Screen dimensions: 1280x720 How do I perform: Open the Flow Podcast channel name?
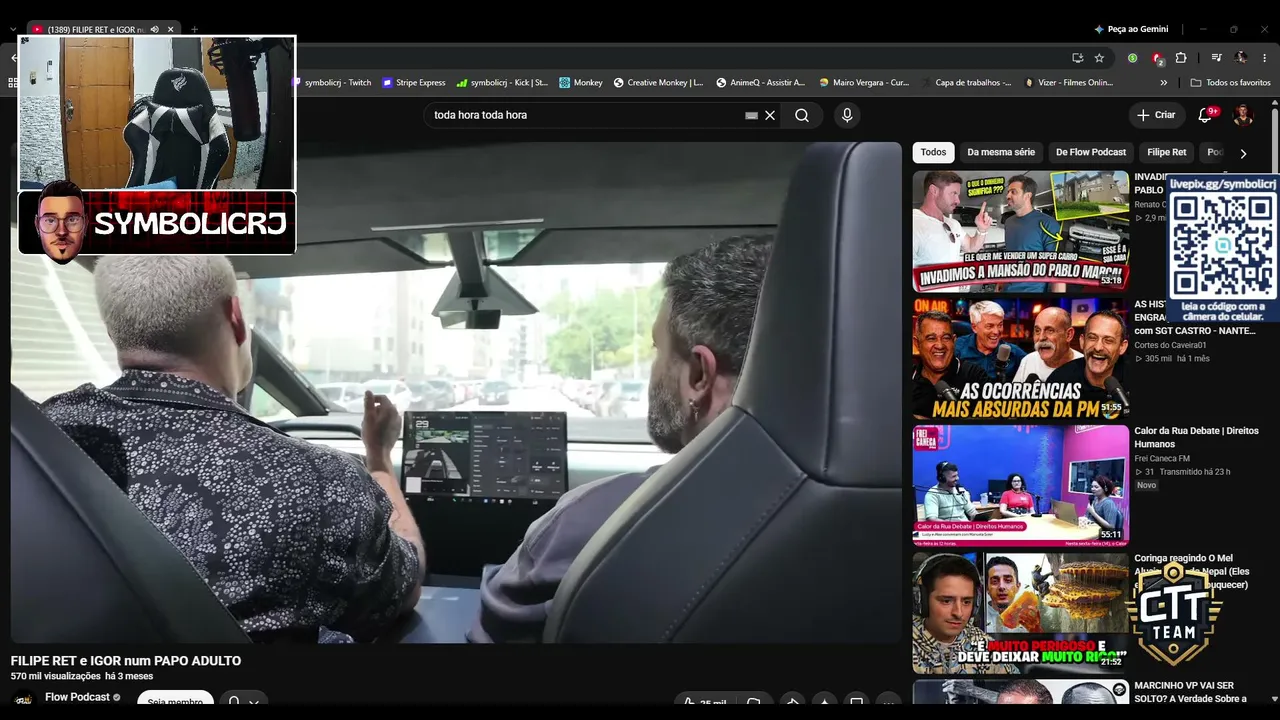(77, 697)
